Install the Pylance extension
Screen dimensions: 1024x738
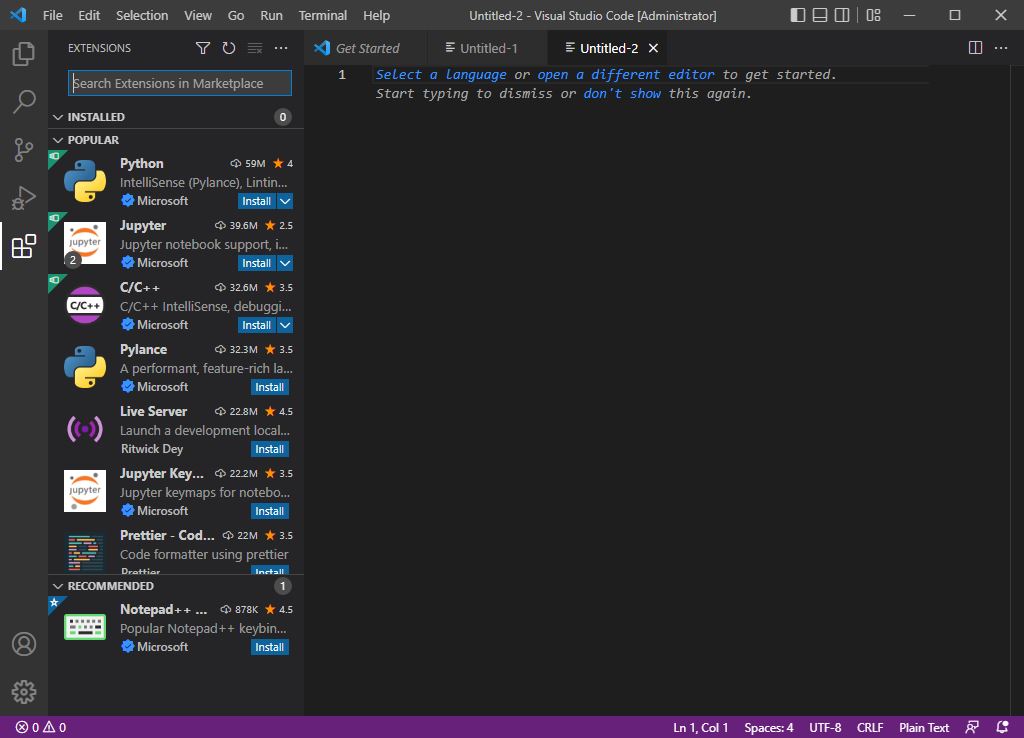point(270,387)
